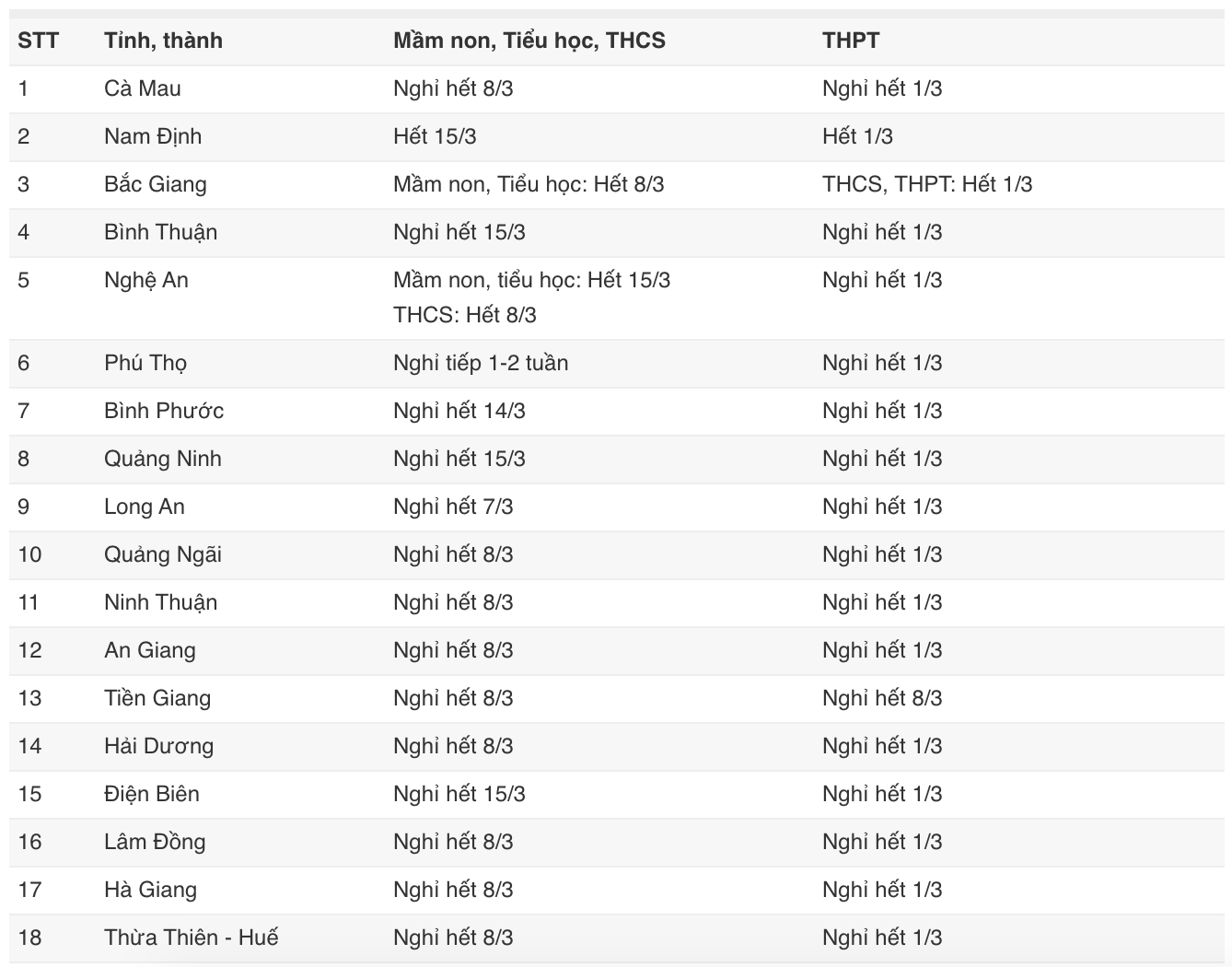Select the Quảng Ngãi province cell
Image resolution: width=1232 pixels, height=967 pixels.
point(162,554)
